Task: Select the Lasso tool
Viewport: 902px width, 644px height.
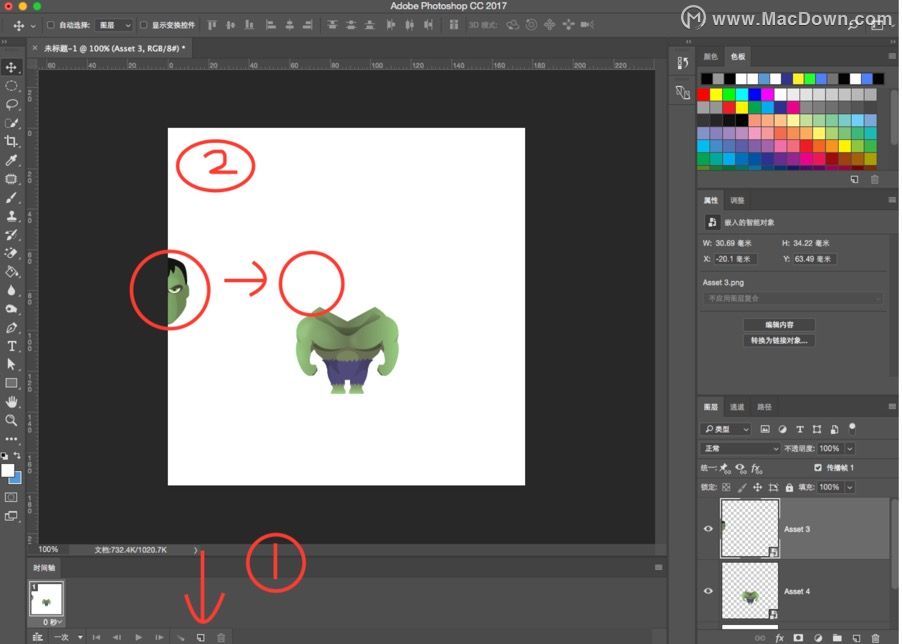Action: [11, 104]
